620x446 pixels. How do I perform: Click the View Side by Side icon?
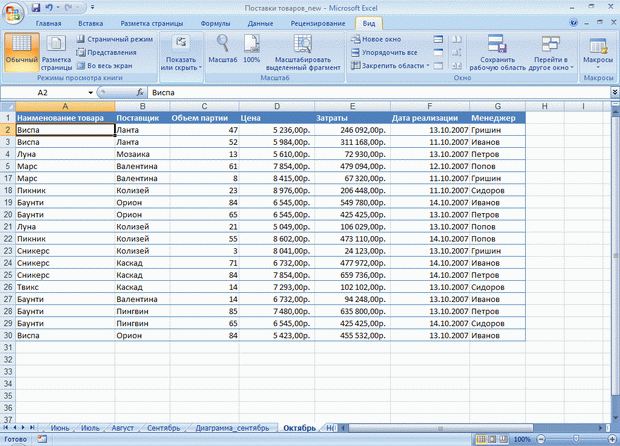[x=457, y=39]
